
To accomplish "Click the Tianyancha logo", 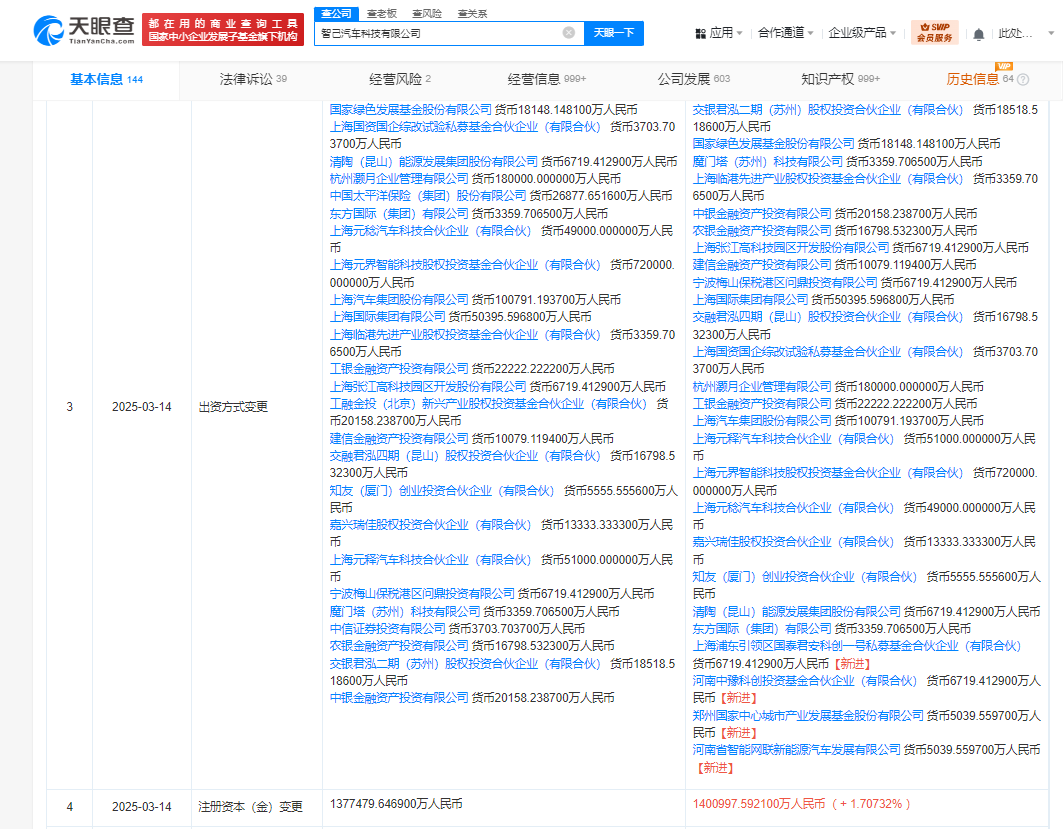I will (83, 31).
